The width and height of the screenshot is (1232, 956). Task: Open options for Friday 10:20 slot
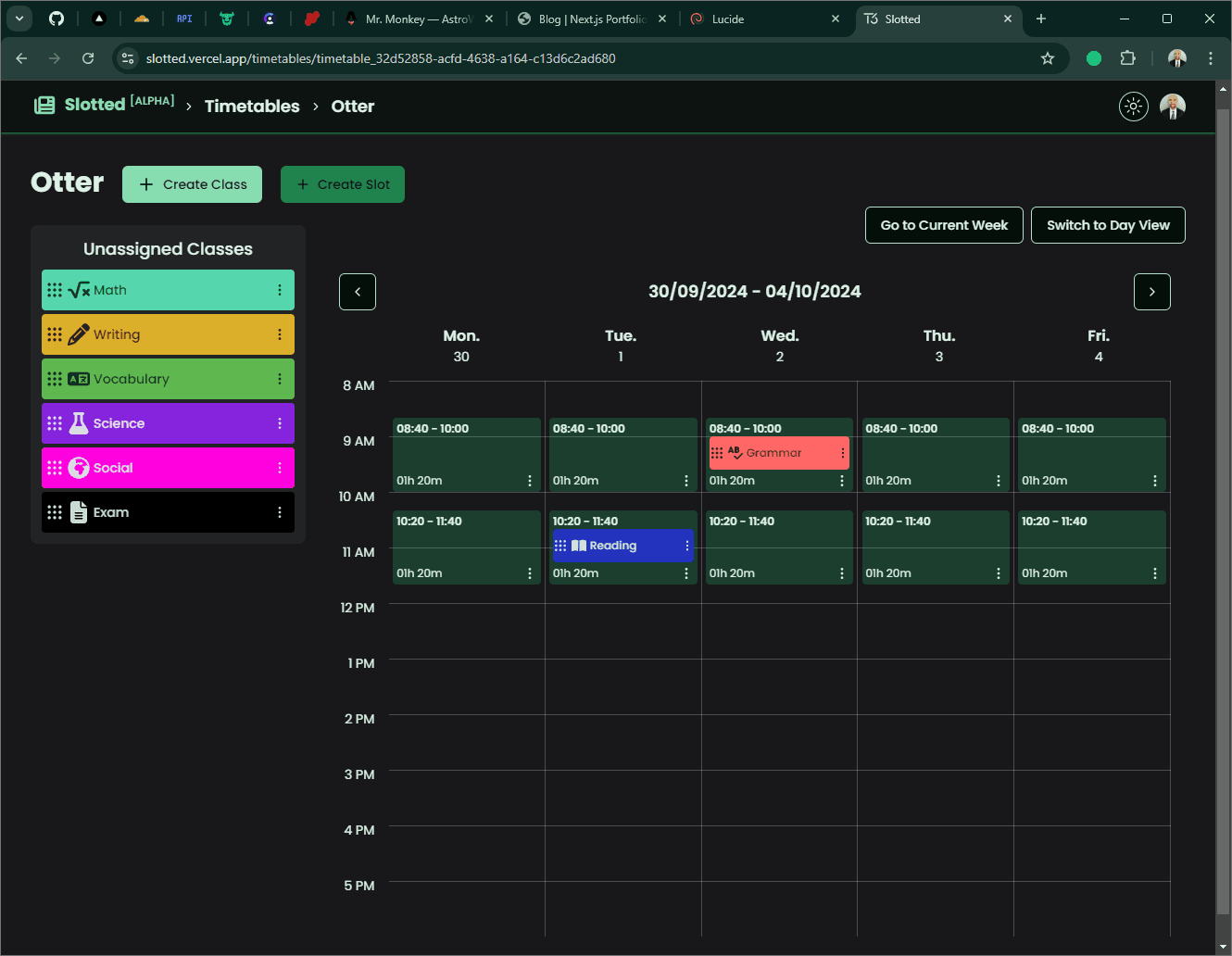click(x=1155, y=573)
